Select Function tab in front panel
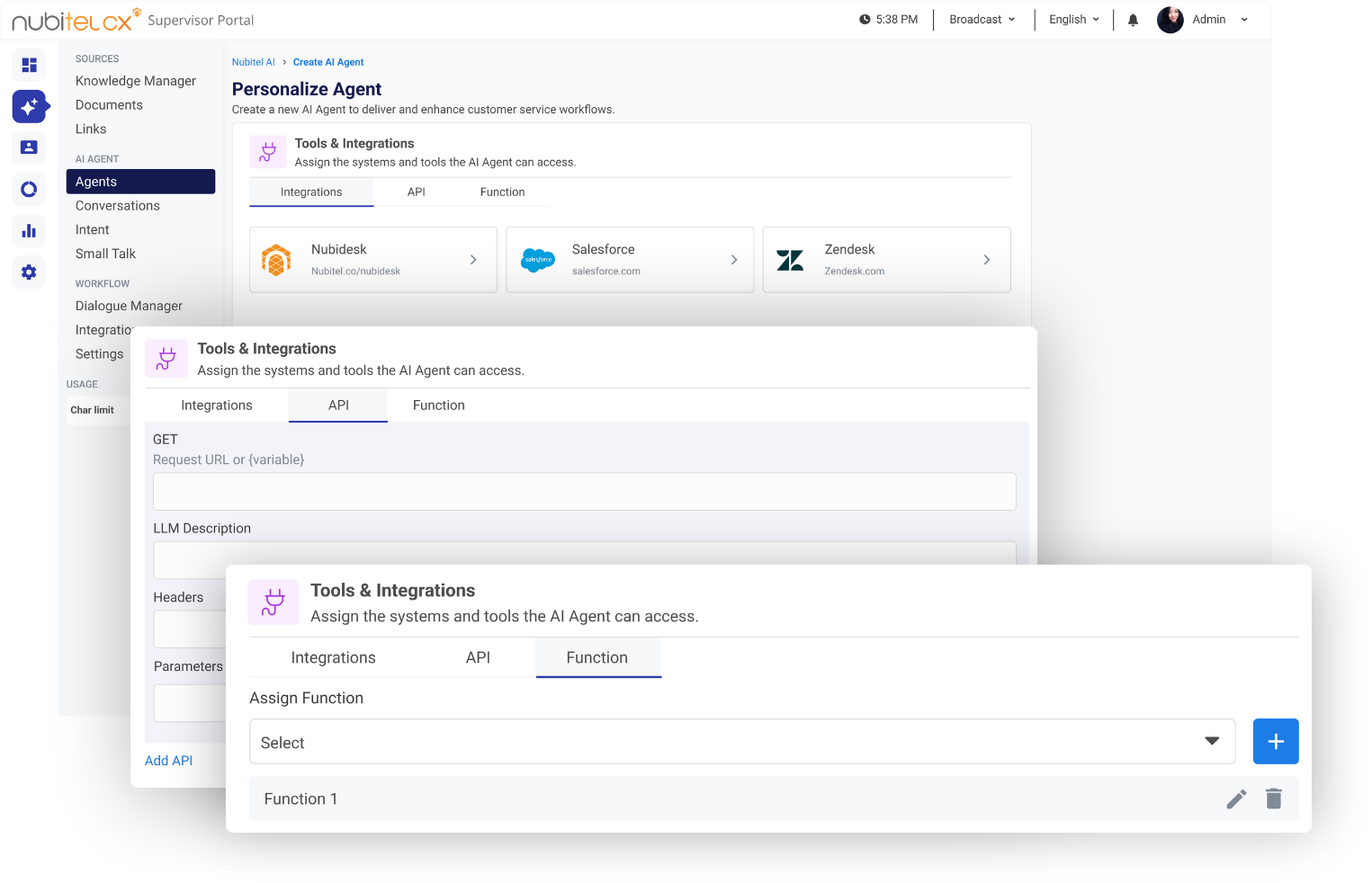The width and height of the screenshot is (1372, 883). pos(597,657)
